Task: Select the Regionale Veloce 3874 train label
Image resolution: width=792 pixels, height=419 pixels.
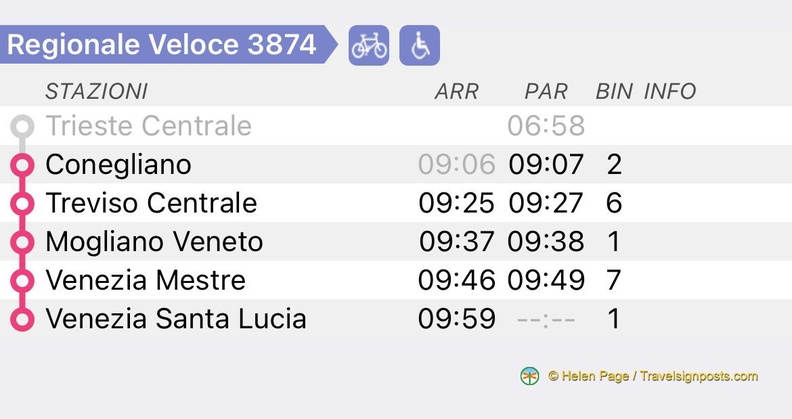Action: (x=161, y=45)
